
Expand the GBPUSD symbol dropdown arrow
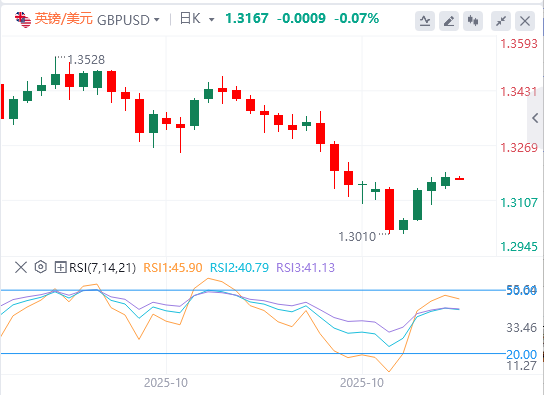157,20
